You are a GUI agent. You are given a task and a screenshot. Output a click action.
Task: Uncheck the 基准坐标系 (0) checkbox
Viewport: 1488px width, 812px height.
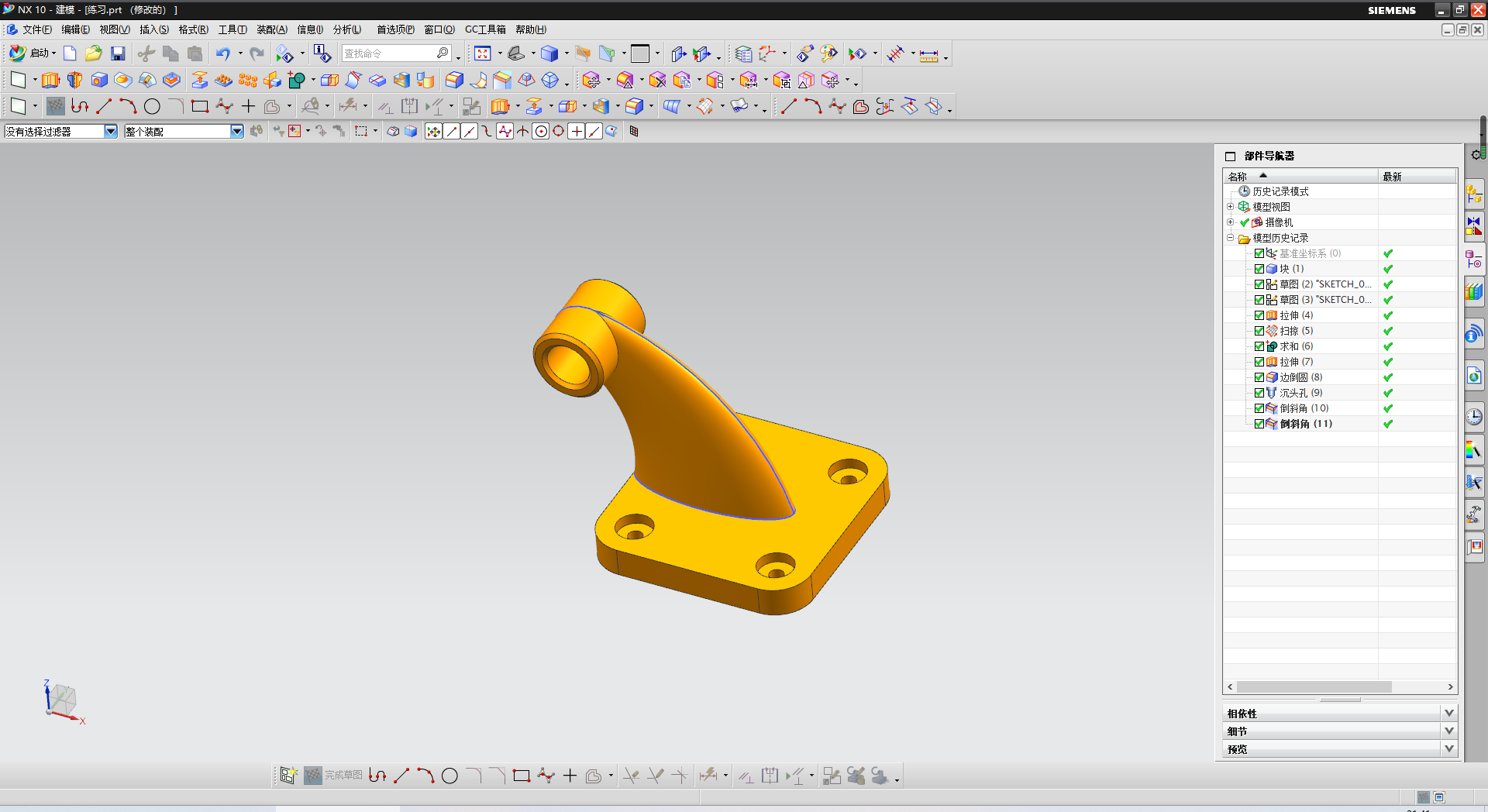(x=1259, y=253)
